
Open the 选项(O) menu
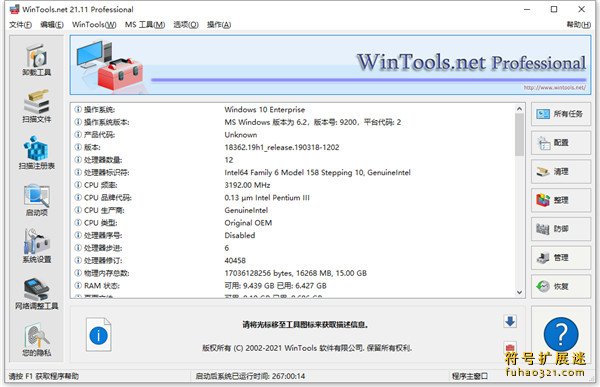coord(186,24)
